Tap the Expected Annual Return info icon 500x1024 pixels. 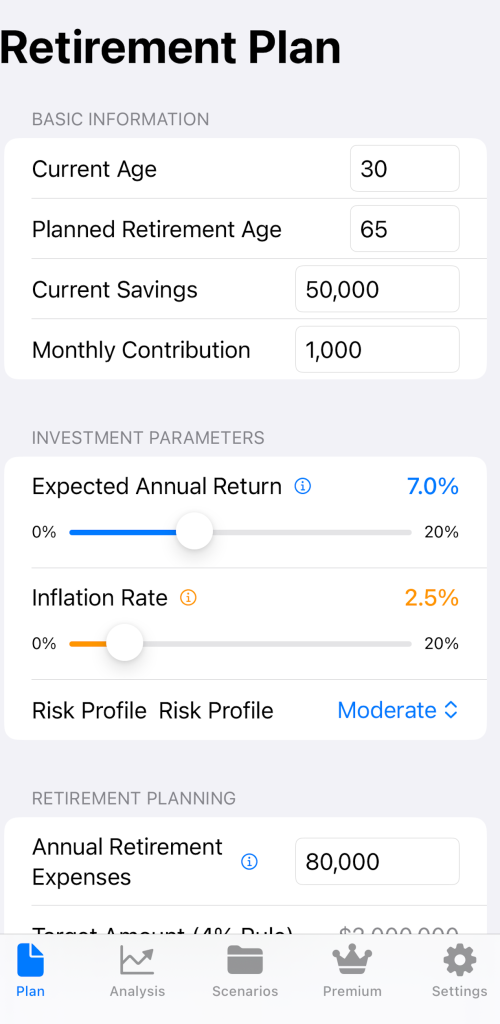[x=302, y=487]
